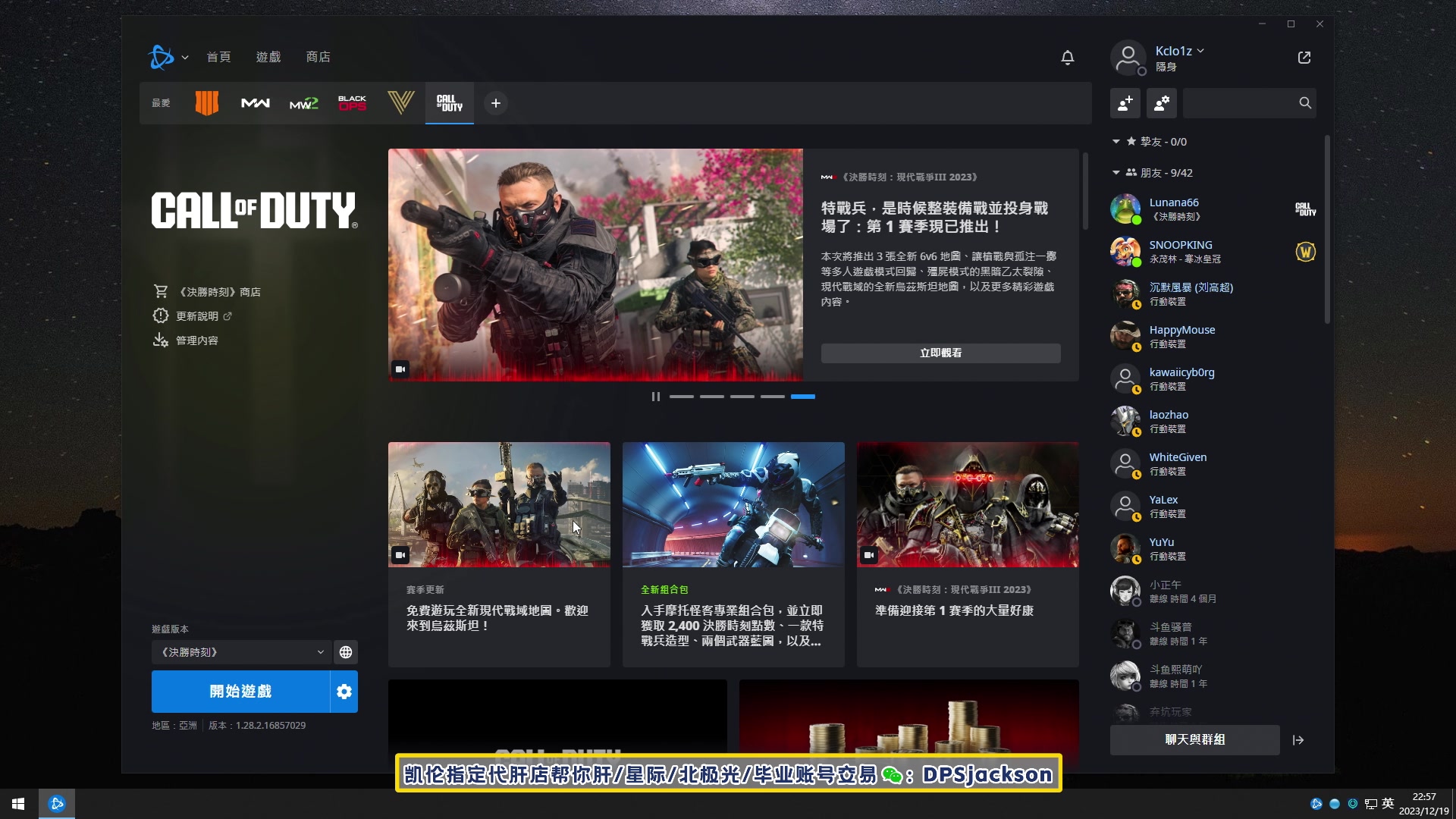Jump to the third carousel slide
This screenshot has width=1456, height=819.
pos(742,397)
